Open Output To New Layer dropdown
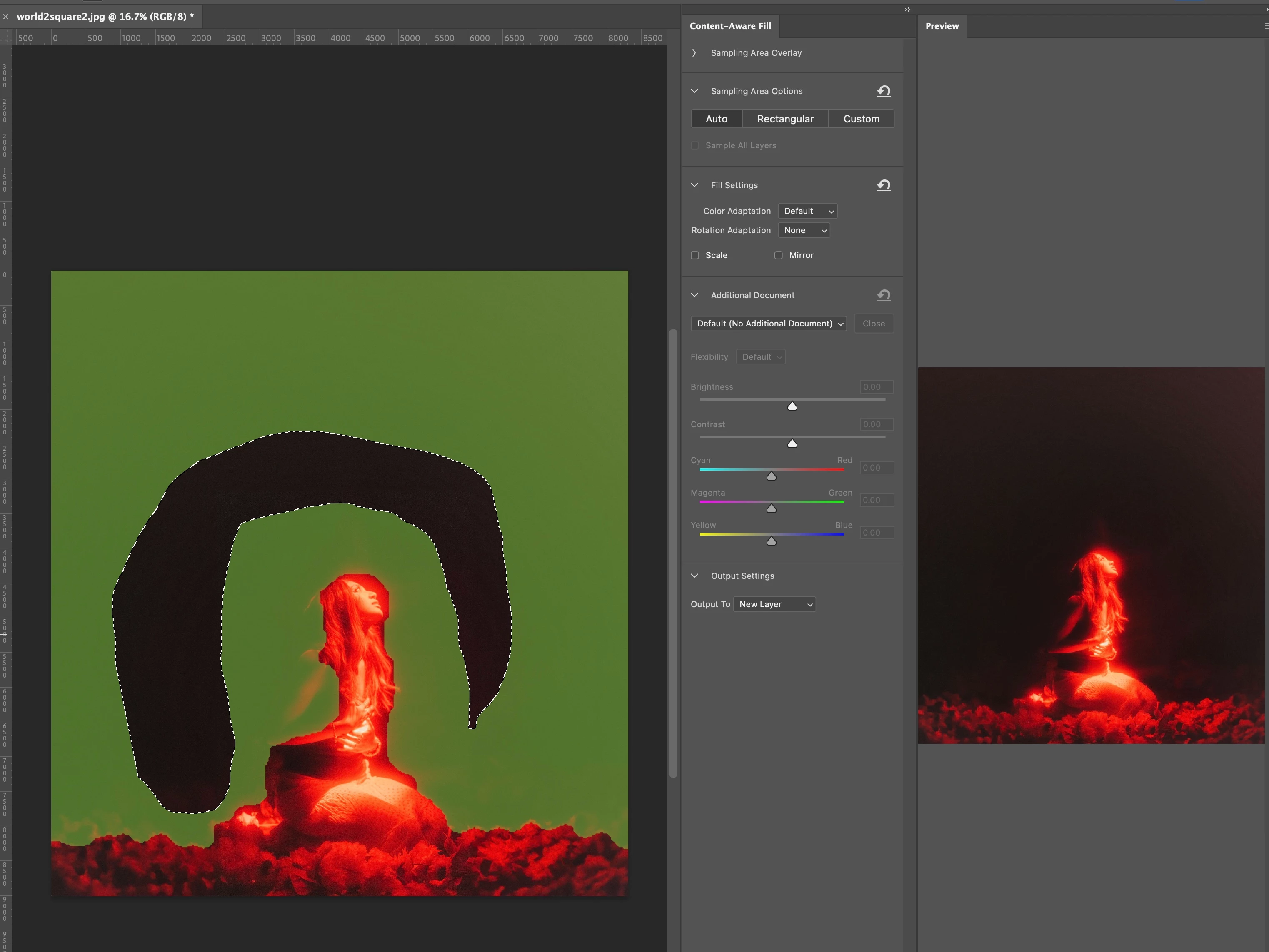 [774, 604]
